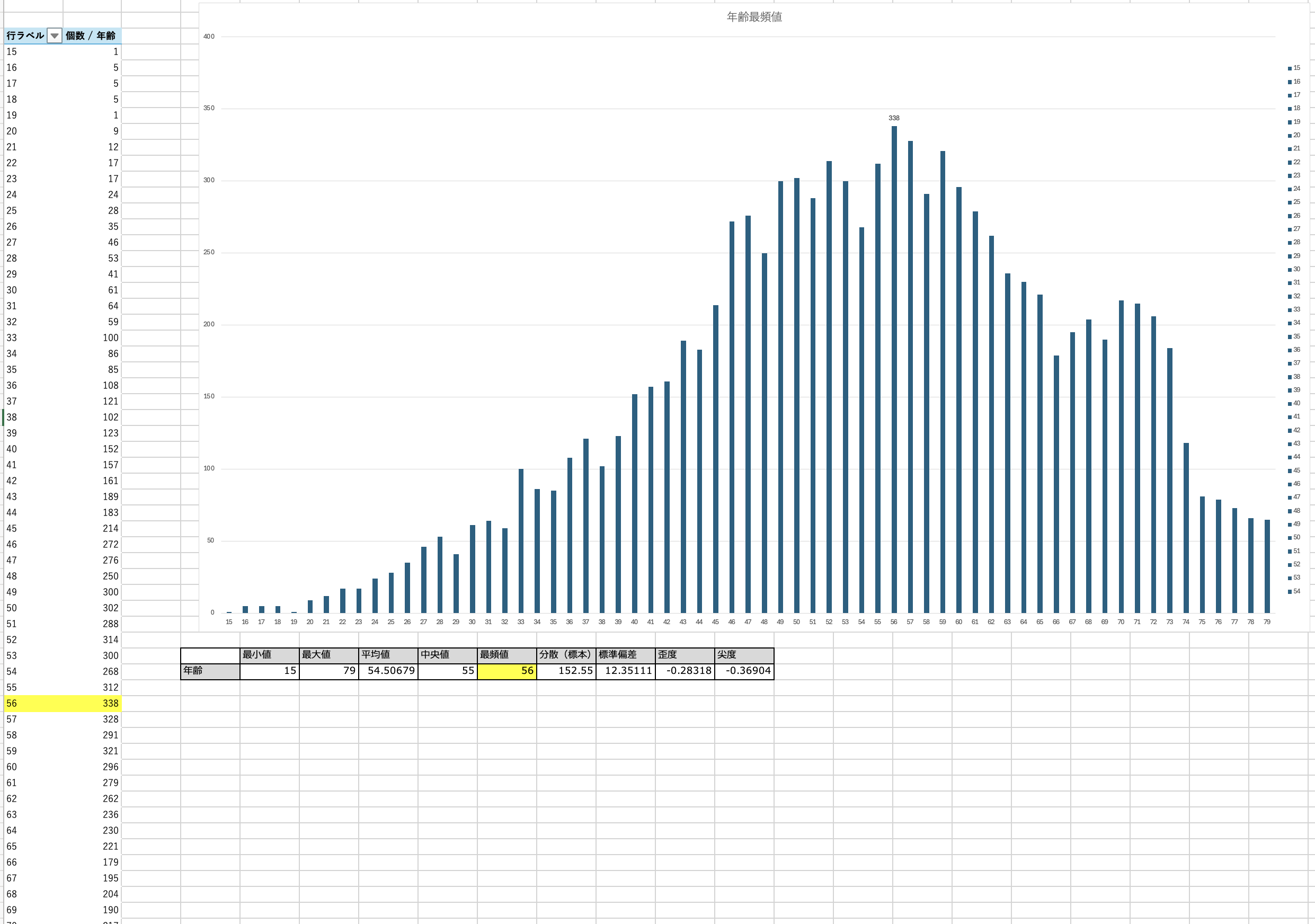This screenshot has height=924, width=1315.
Task: Click the legend marker for series 20
Action: [1290, 136]
